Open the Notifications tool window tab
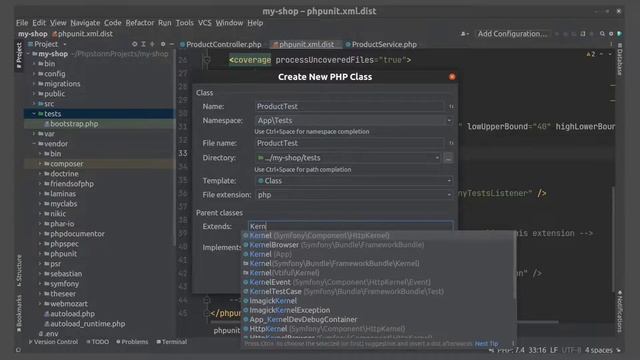640x360 pixels. (x=620, y=311)
